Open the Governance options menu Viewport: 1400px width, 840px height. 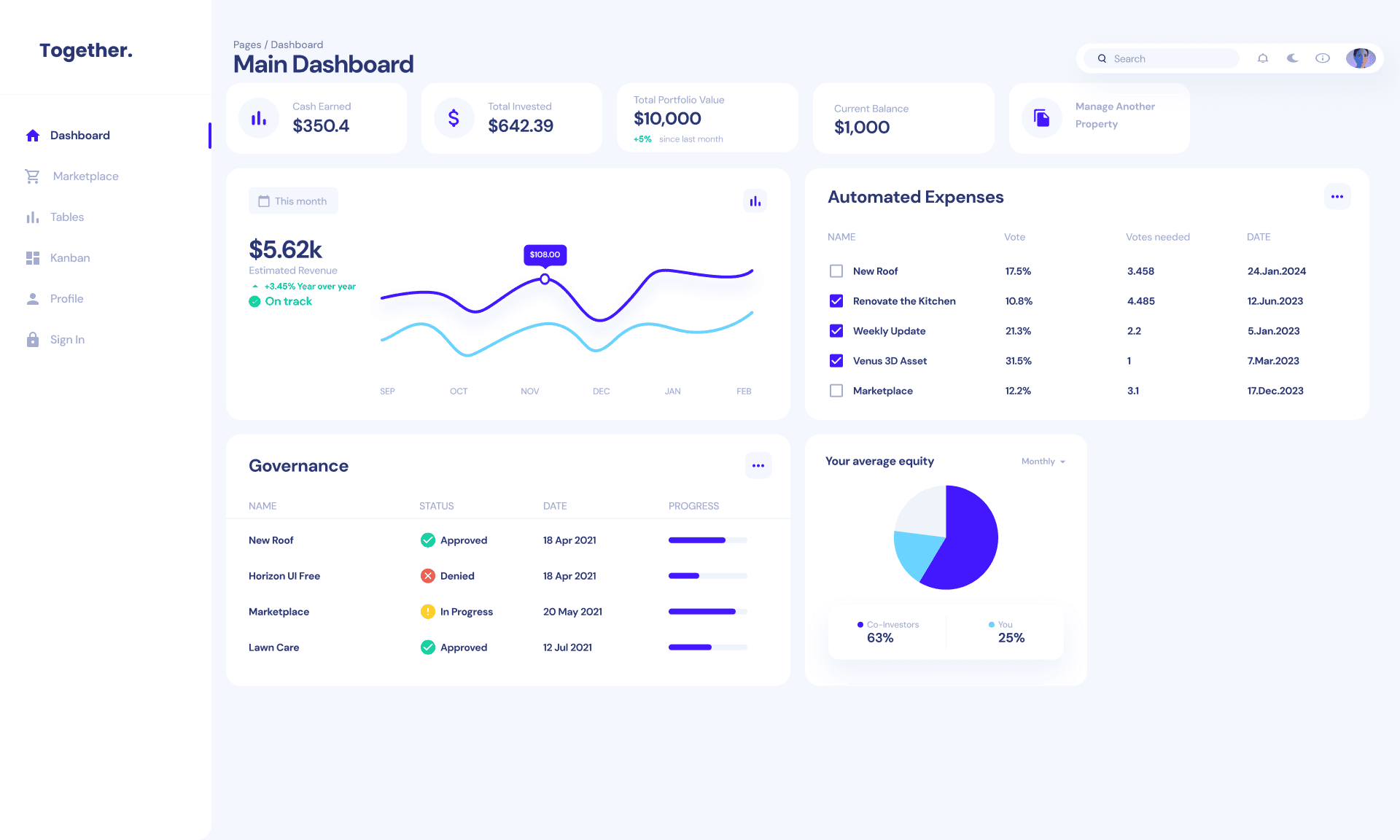click(758, 465)
